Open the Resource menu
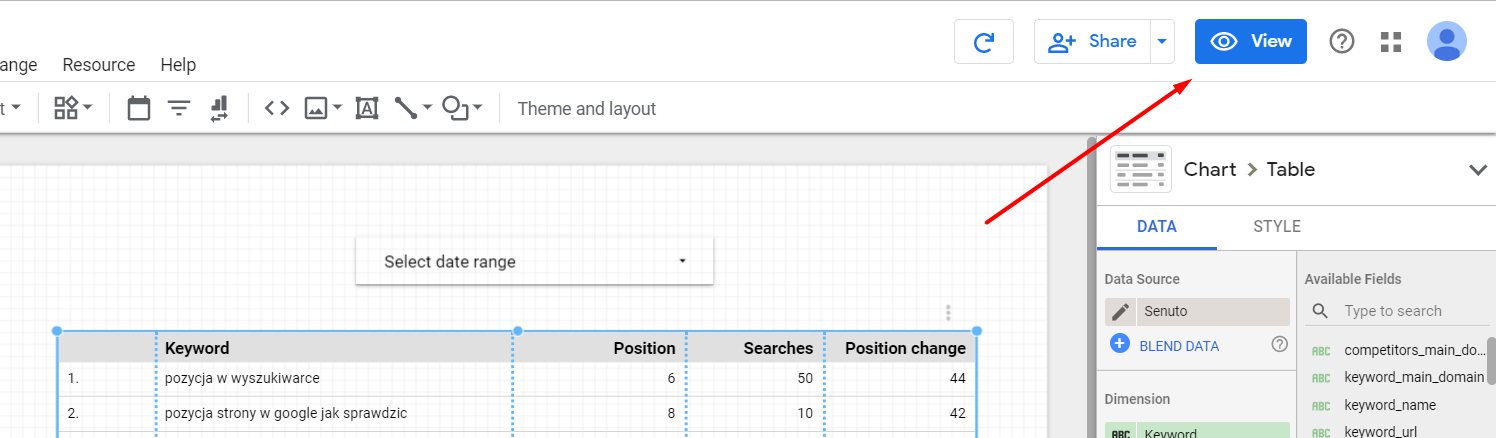1496x438 pixels. 98,65
